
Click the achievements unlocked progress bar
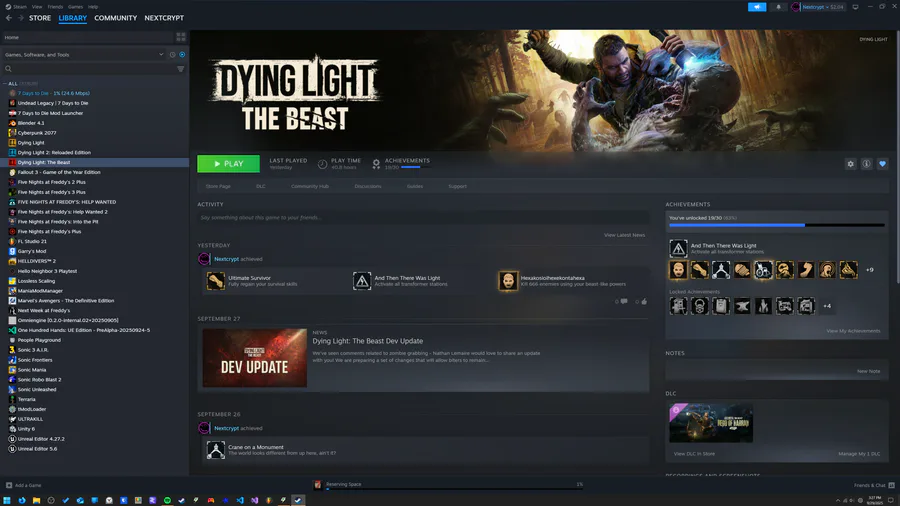(x=777, y=225)
